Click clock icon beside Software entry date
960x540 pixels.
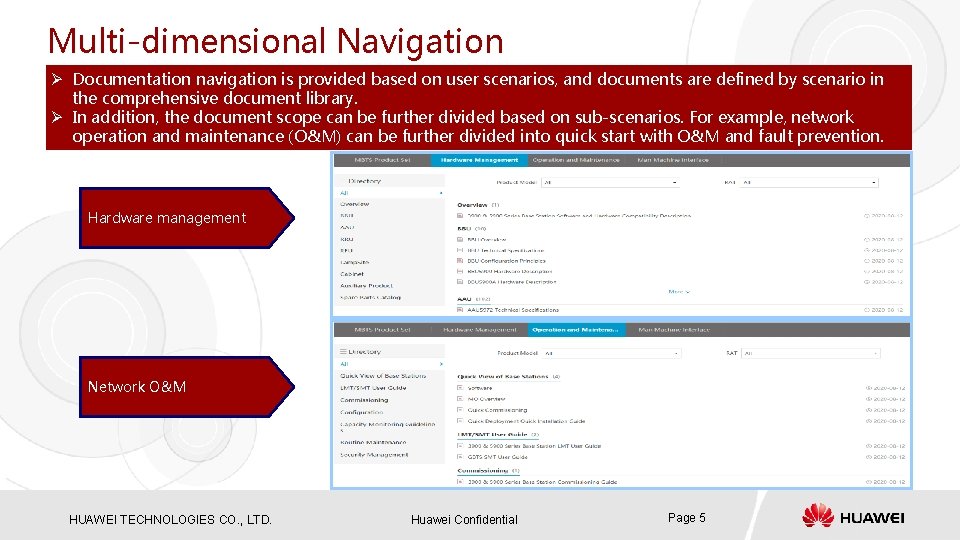point(868,388)
